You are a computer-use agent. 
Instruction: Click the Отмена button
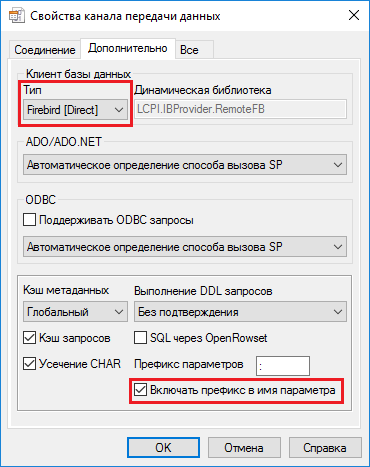click(244, 448)
